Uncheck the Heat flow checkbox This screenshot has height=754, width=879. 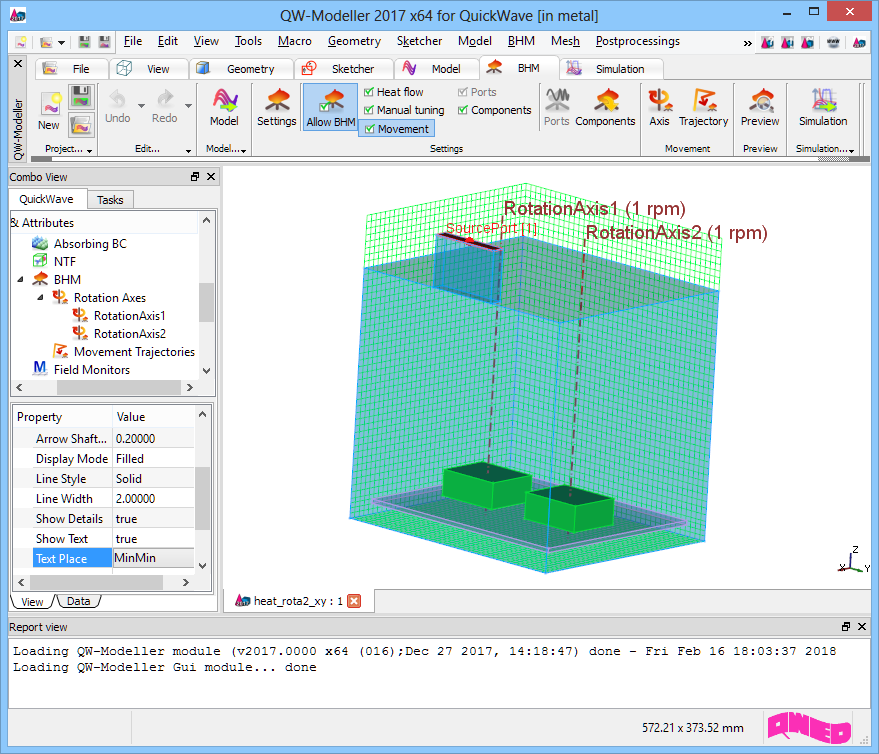(x=369, y=92)
